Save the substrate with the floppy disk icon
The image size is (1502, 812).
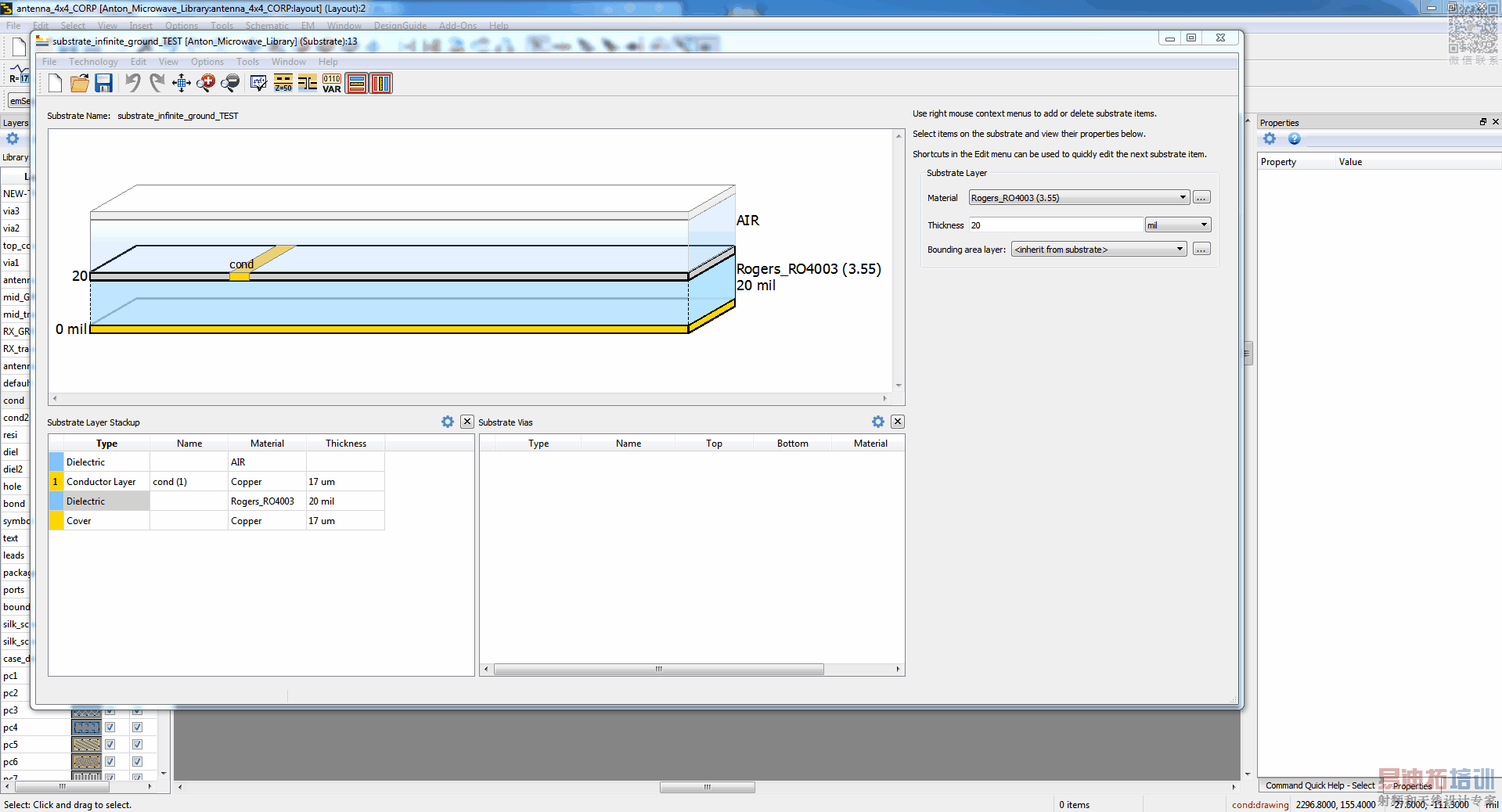tap(103, 83)
